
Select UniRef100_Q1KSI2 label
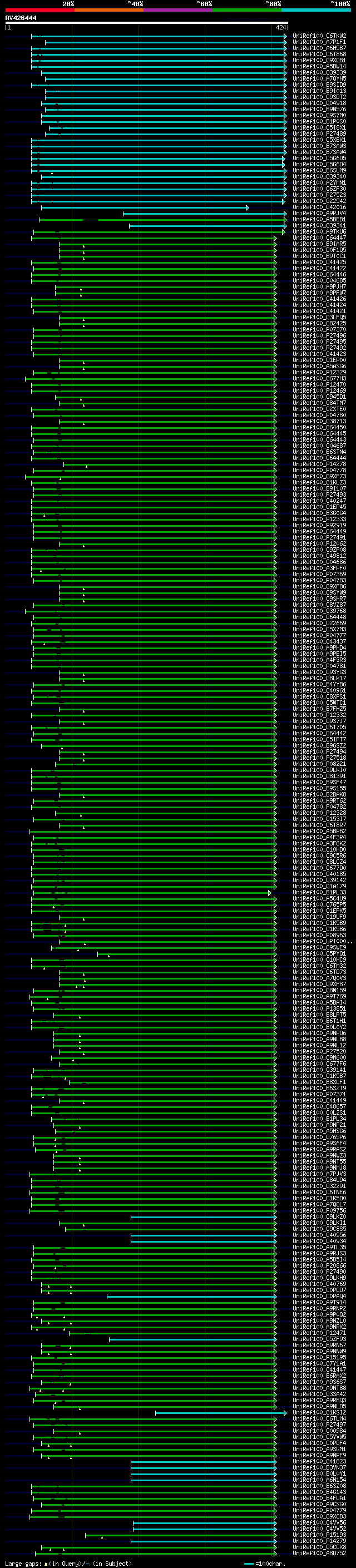319,1412
